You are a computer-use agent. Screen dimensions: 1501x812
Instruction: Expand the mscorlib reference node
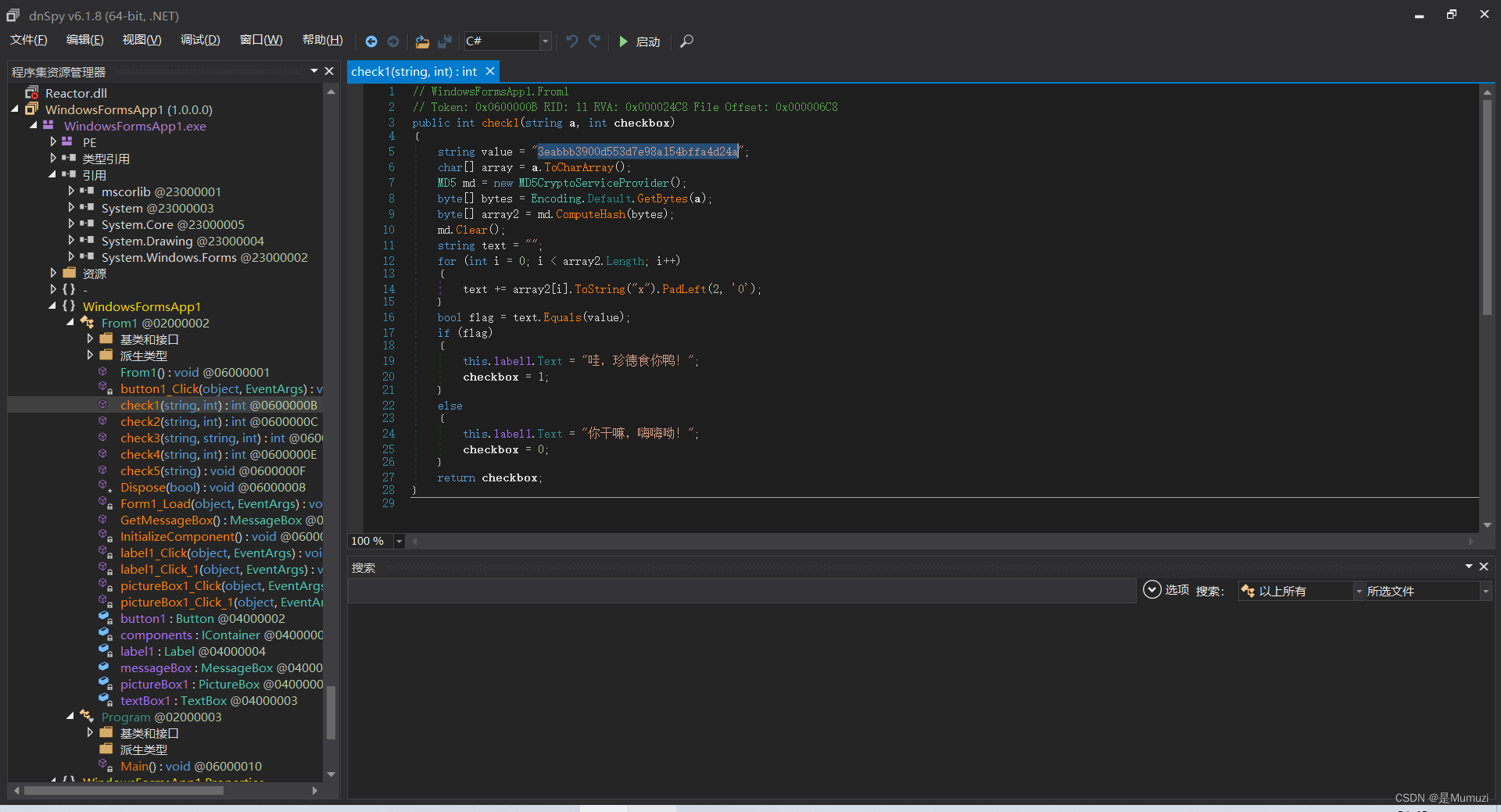tap(71, 191)
